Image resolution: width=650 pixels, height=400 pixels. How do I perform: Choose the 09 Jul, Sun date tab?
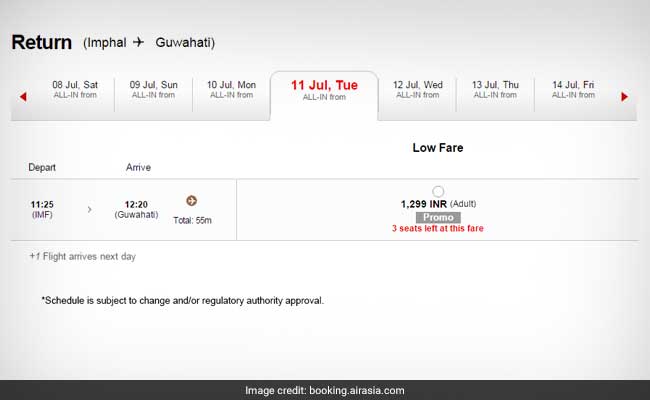coord(154,90)
